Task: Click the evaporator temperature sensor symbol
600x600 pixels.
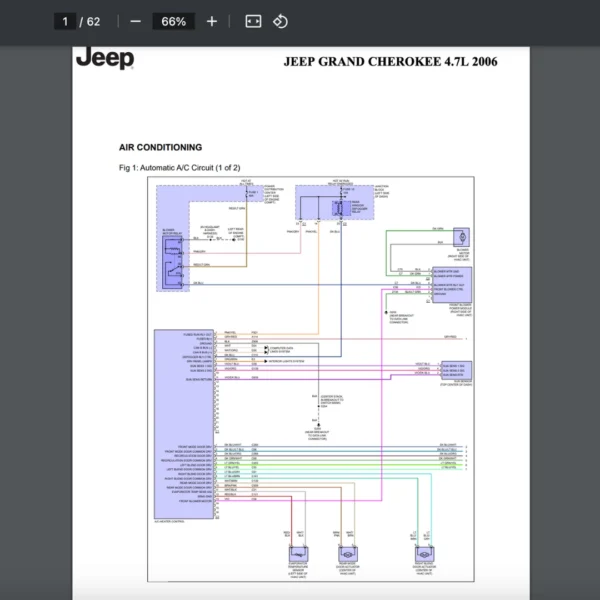Action: coord(296,553)
